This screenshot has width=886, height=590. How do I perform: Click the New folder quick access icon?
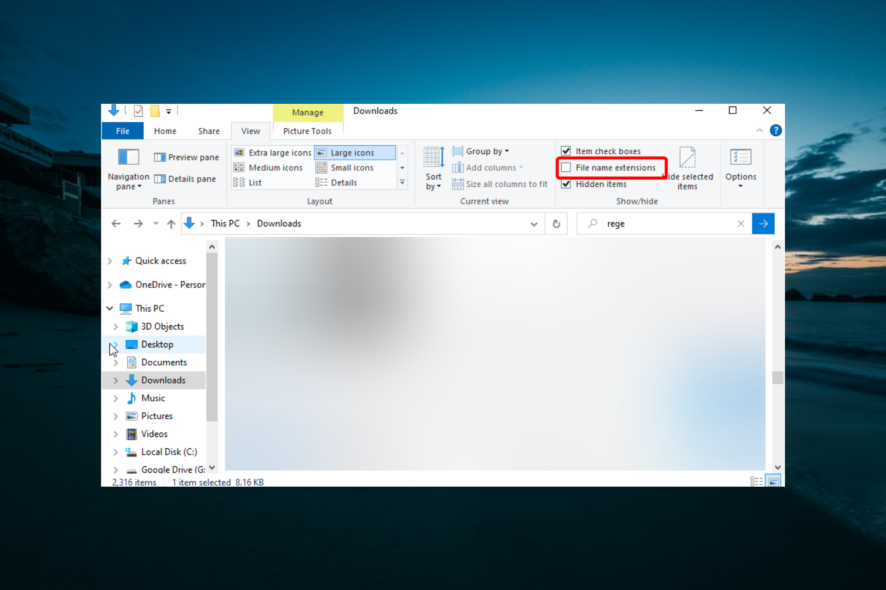pos(155,111)
